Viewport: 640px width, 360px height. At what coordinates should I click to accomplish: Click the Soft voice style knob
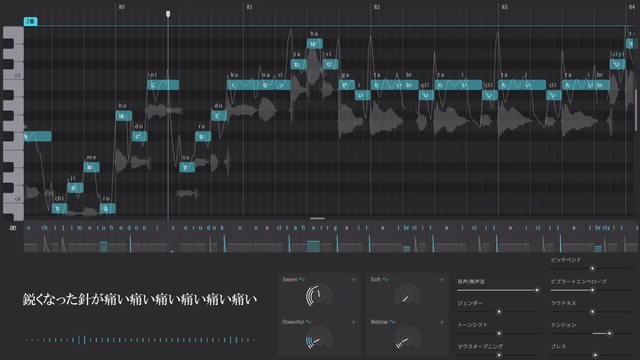pyautogui.click(x=407, y=296)
